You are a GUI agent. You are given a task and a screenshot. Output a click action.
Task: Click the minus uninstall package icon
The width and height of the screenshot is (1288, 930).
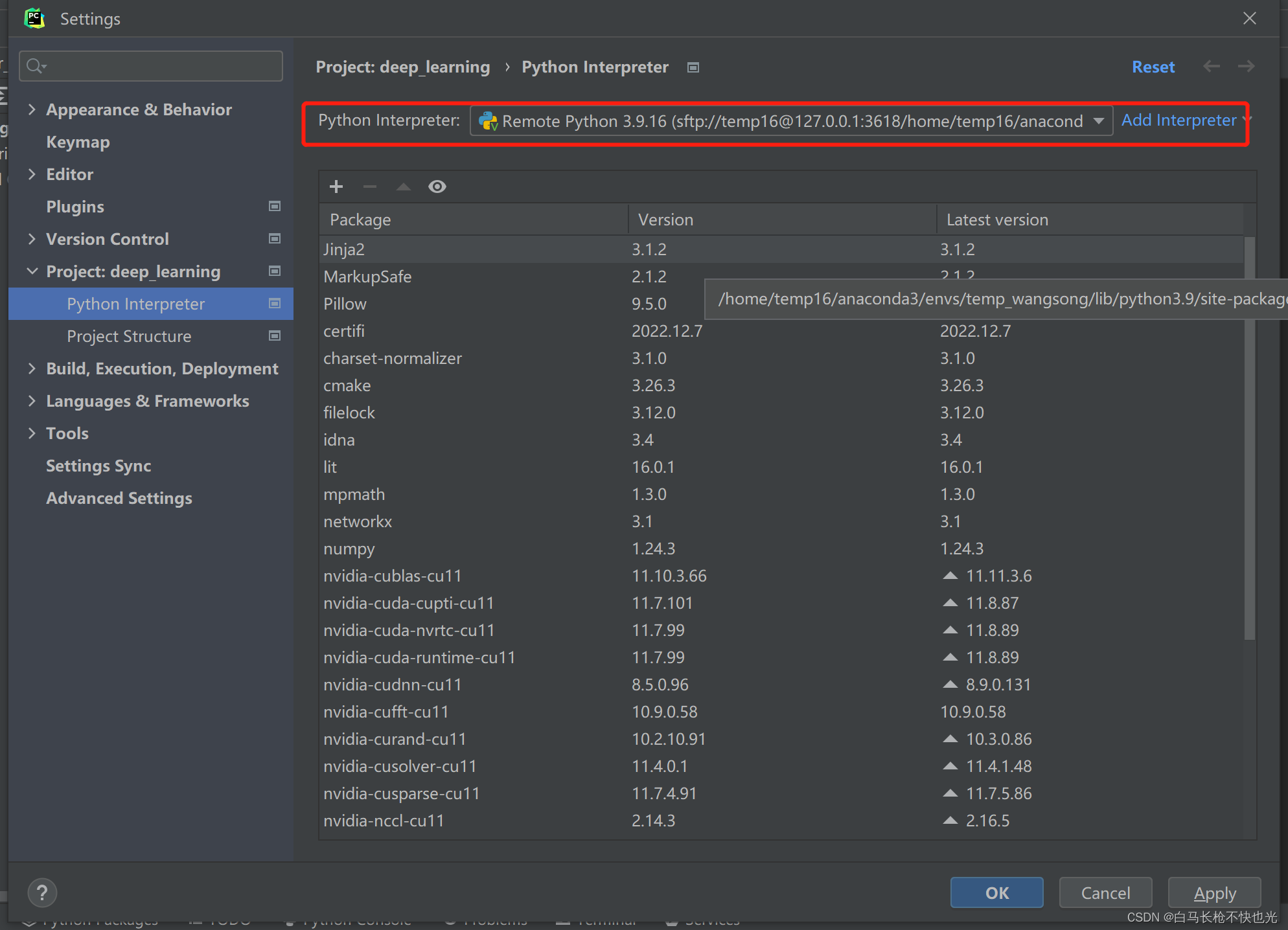(x=370, y=187)
